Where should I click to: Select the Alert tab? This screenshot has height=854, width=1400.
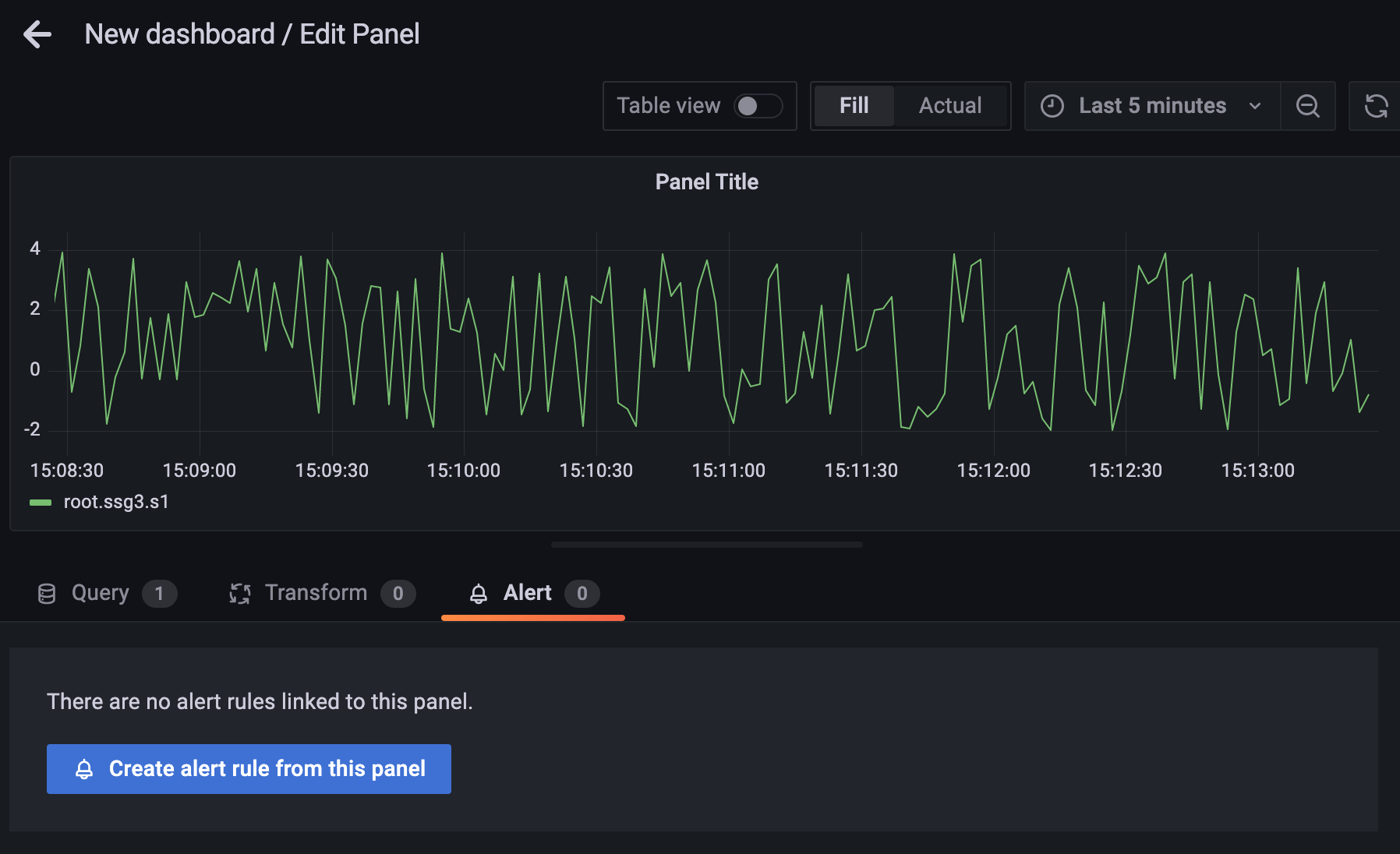(x=528, y=593)
